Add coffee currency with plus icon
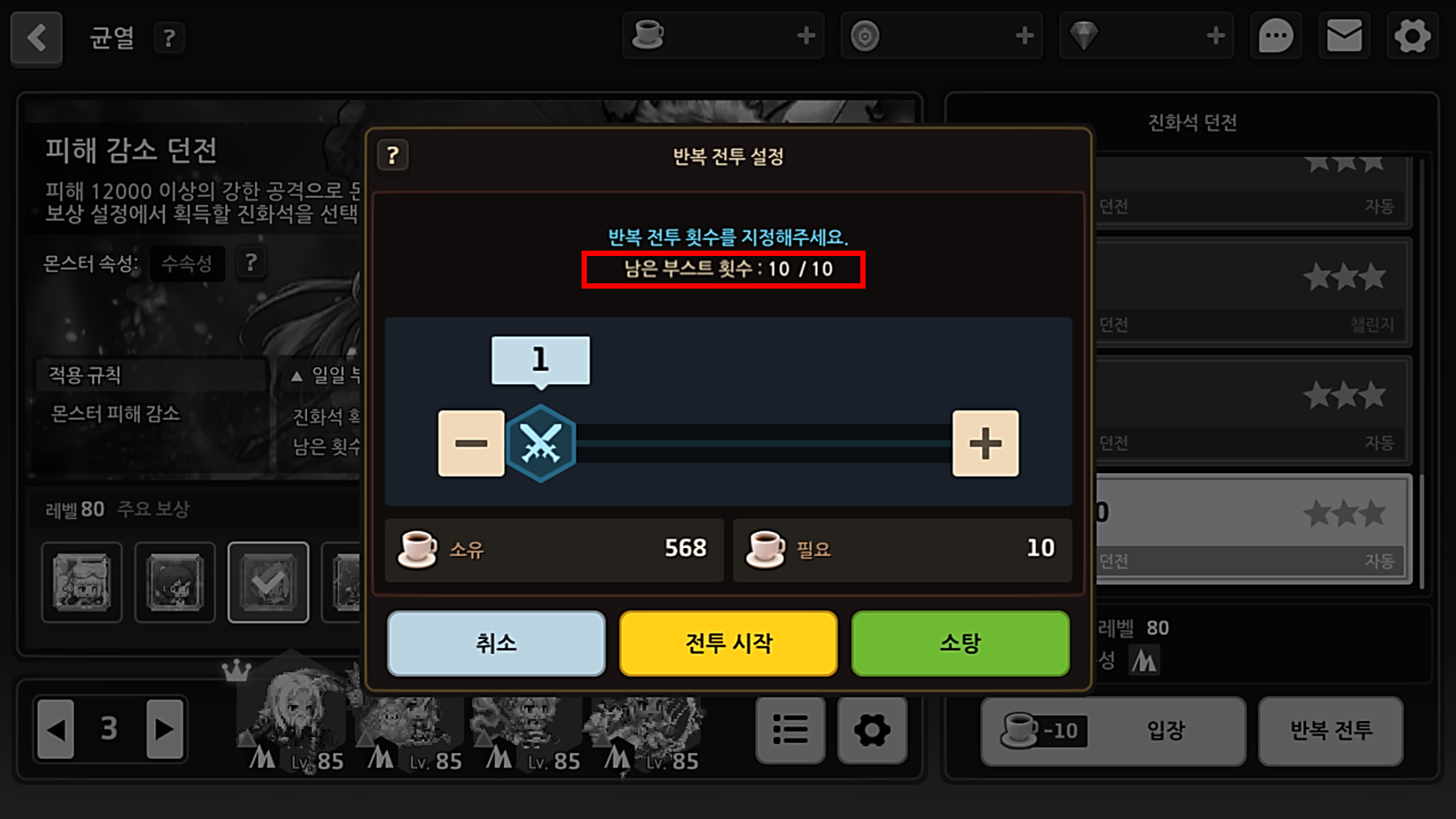Viewport: 1456px width, 819px height. (x=806, y=36)
